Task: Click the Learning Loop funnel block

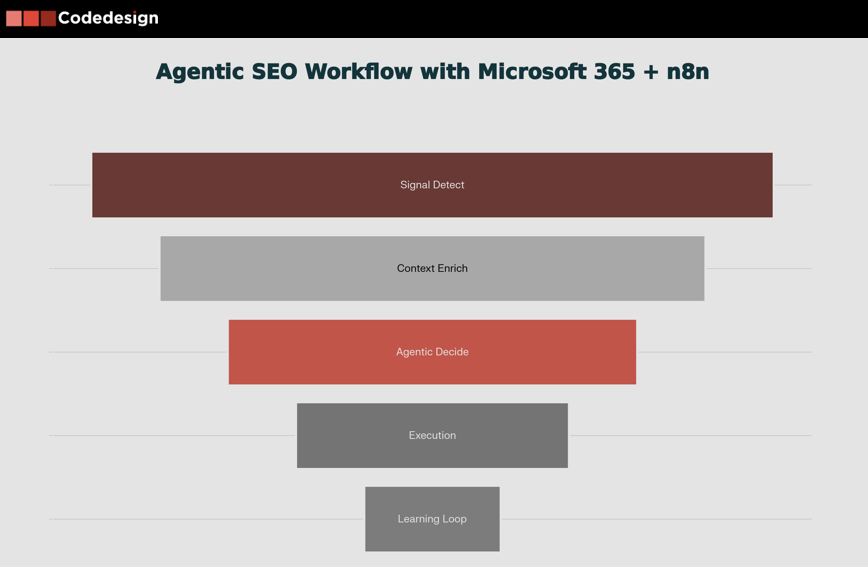Action: click(432, 519)
